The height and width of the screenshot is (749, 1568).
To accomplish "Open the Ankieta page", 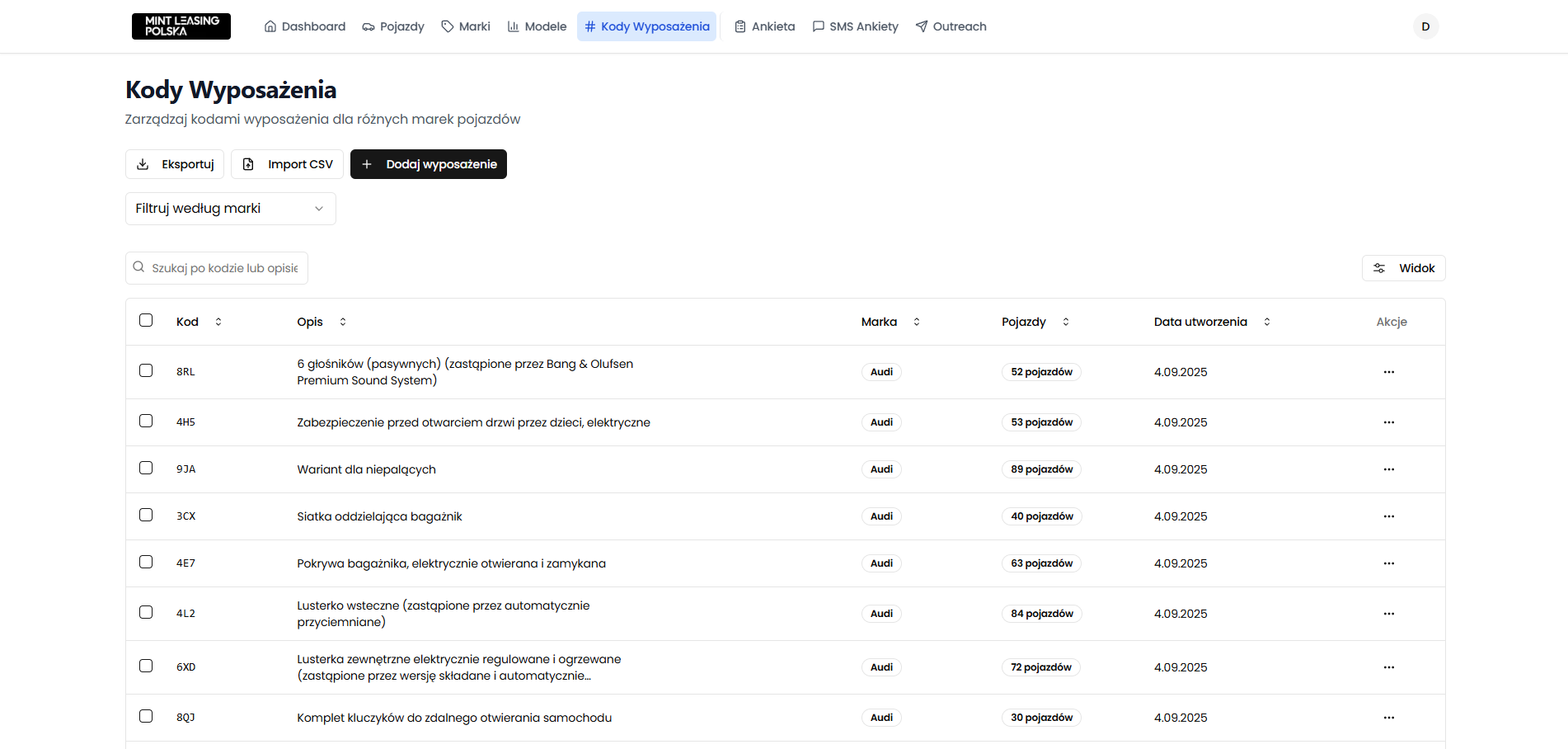I will click(765, 26).
